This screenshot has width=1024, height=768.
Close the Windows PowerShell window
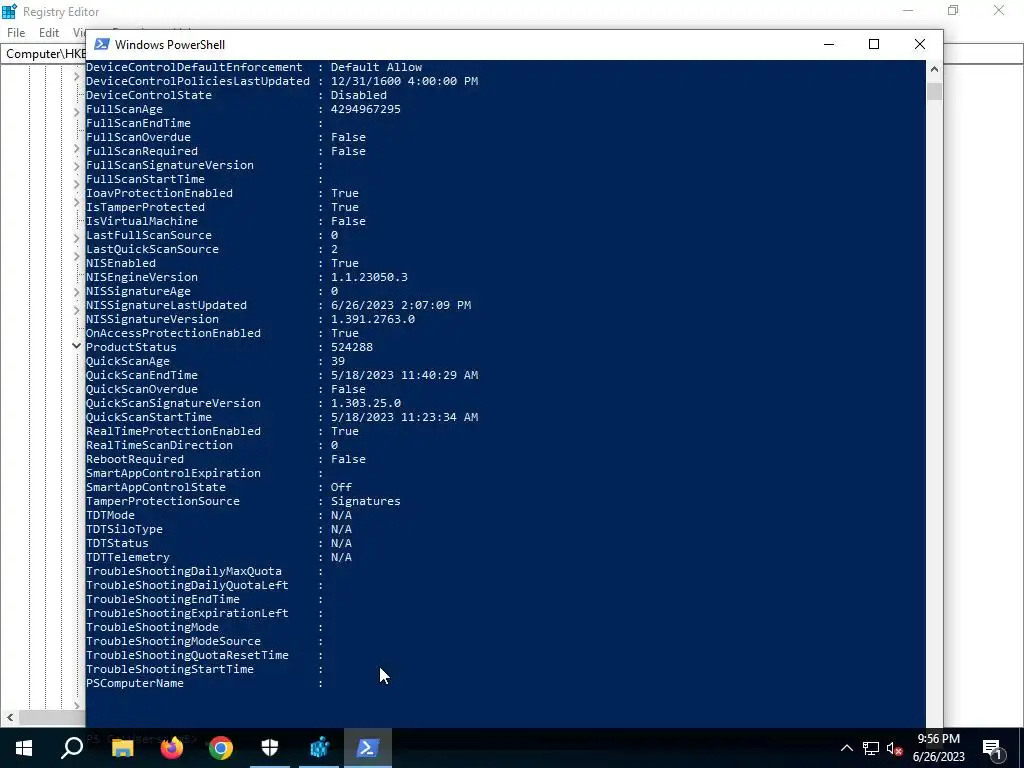pos(920,44)
